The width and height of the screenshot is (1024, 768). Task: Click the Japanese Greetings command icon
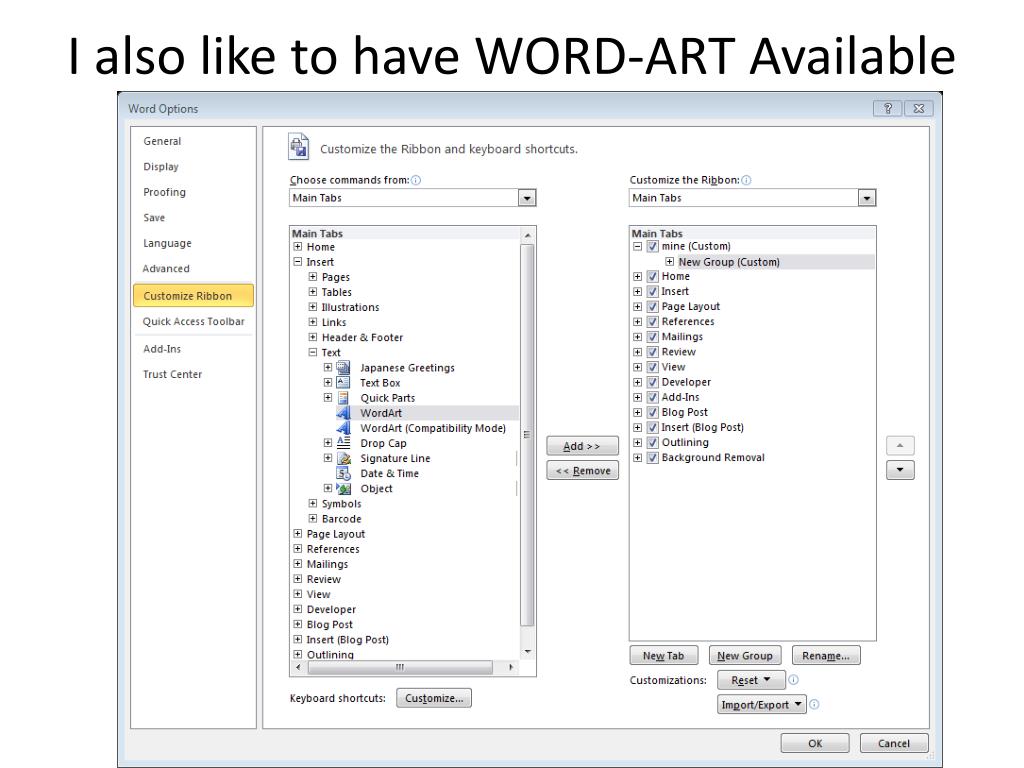344,368
